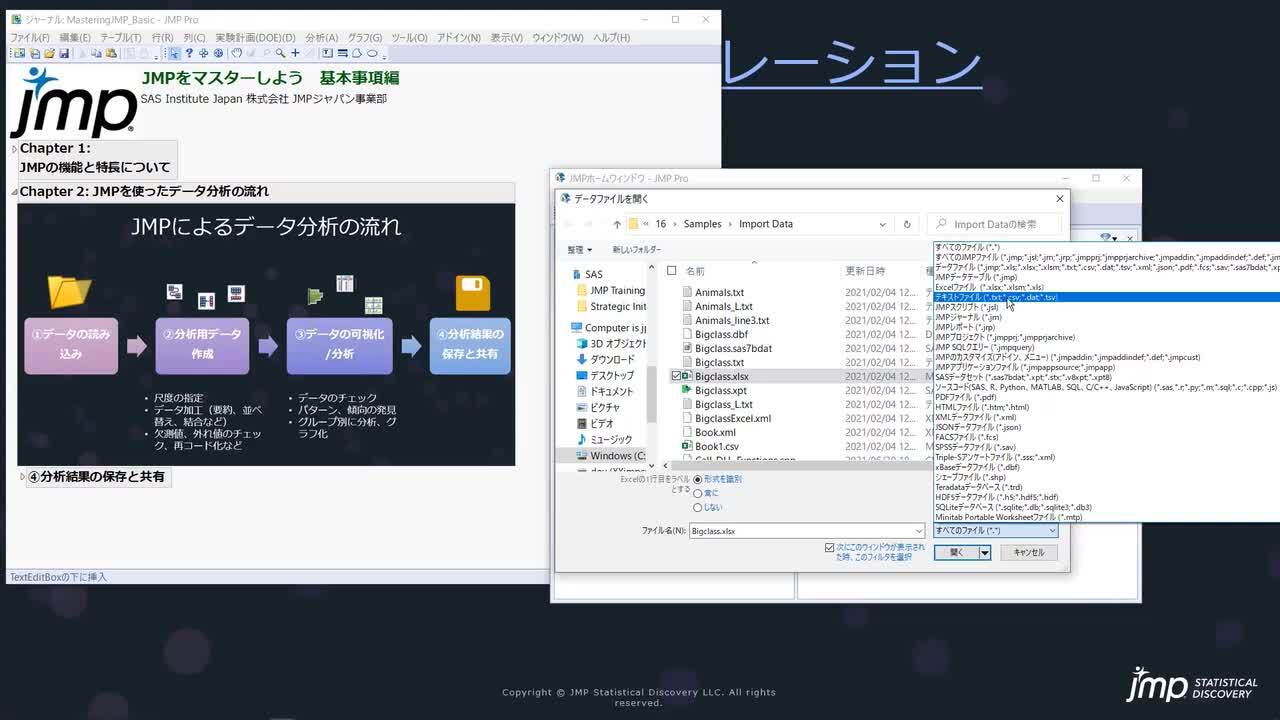This screenshot has height=720, width=1280.
Task: Open the グラフ(G) menu
Action: click(x=365, y=38)
